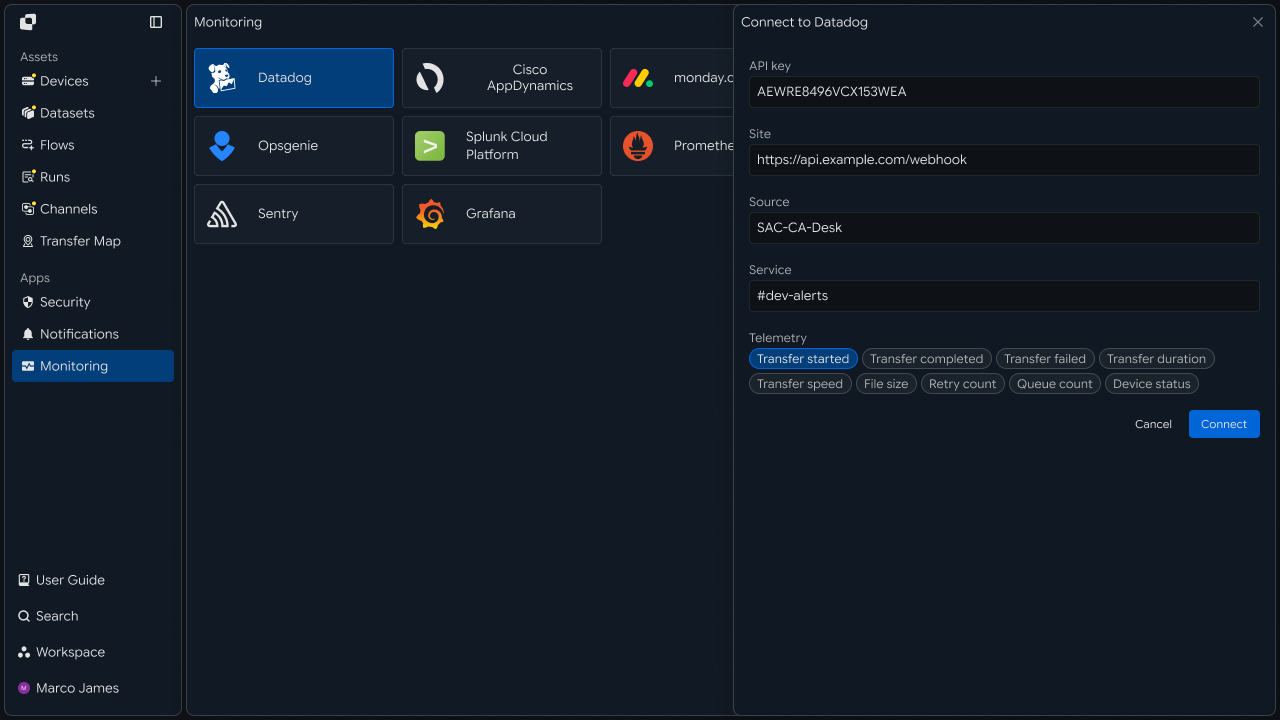Click the Transfer Map icon in the sidebar

tap(28, 241)
